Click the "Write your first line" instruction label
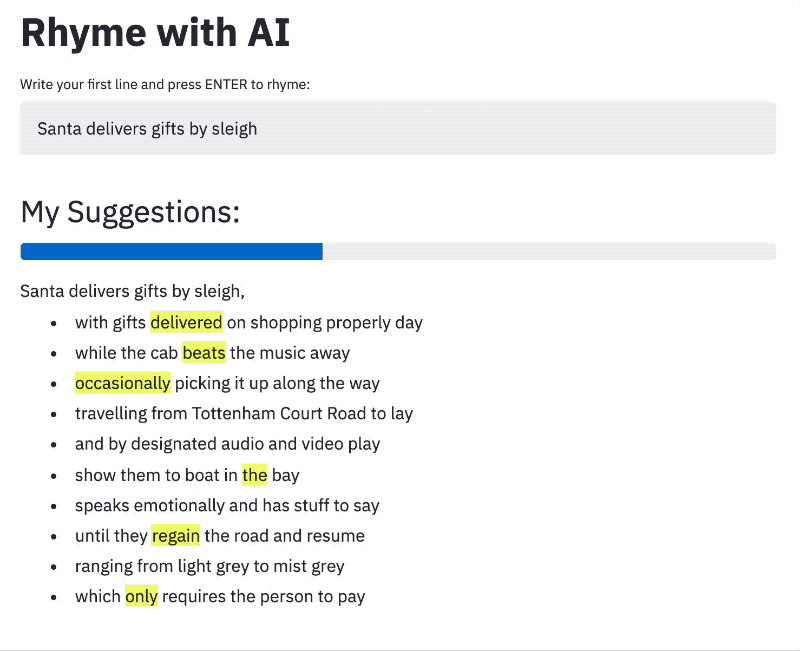Screen dimensions: 800x651 coord(165,84)
